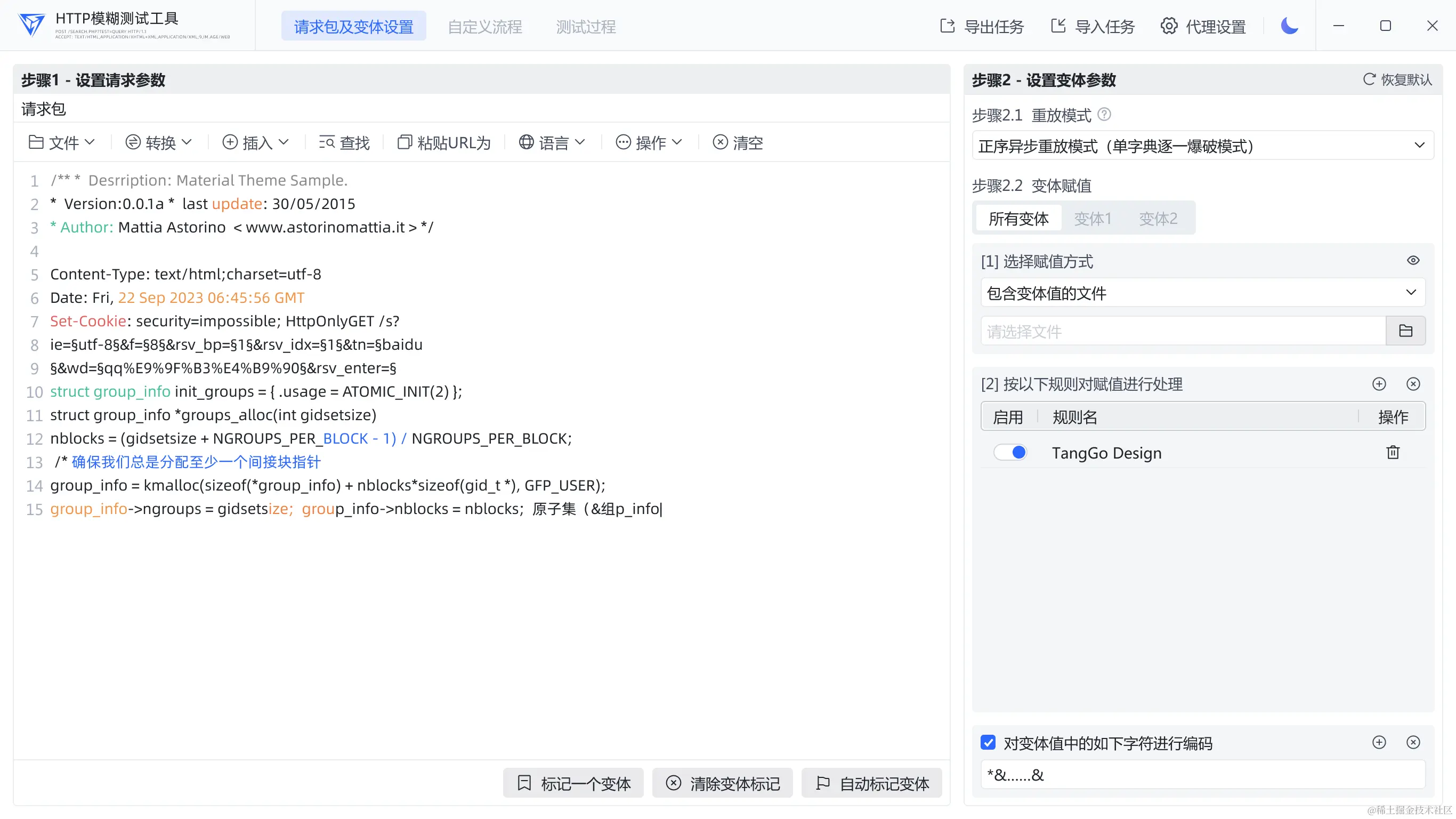1456x819 pixels.
Task: Switch to the 自定义流程 tab
Action: click(484, 27)
